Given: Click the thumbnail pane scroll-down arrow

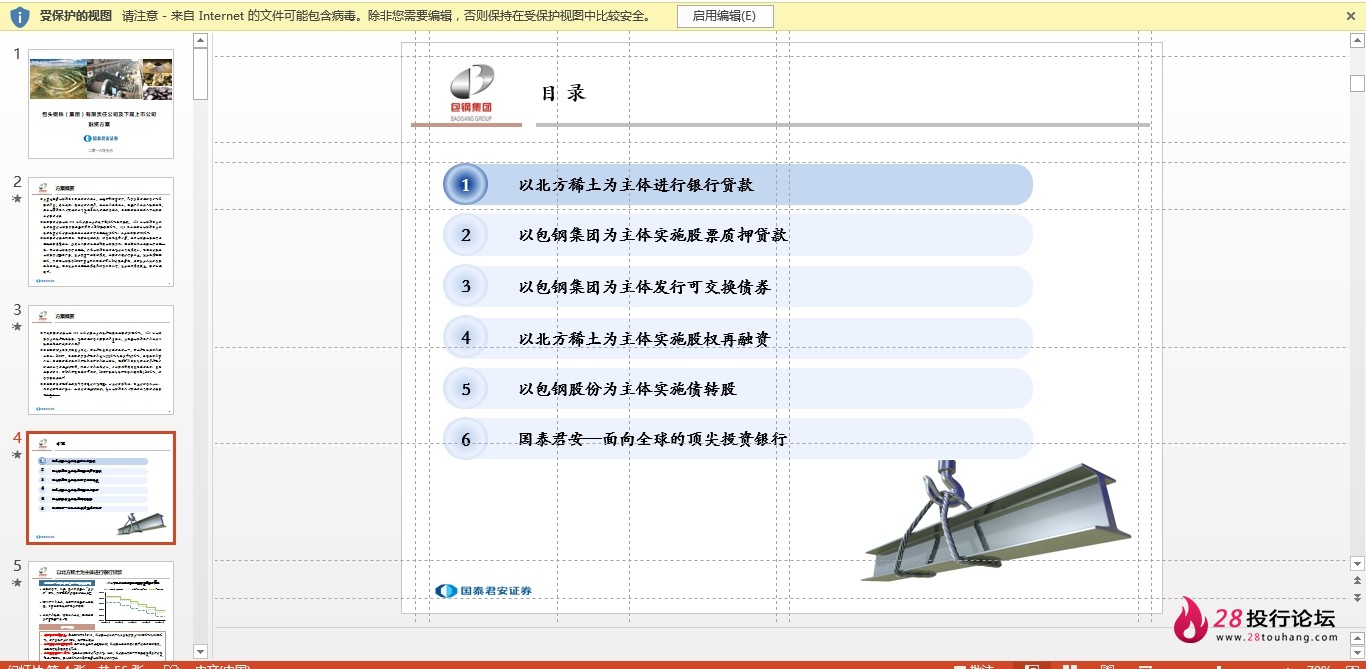Looking at the screenshot, I should tap(200, 652).
